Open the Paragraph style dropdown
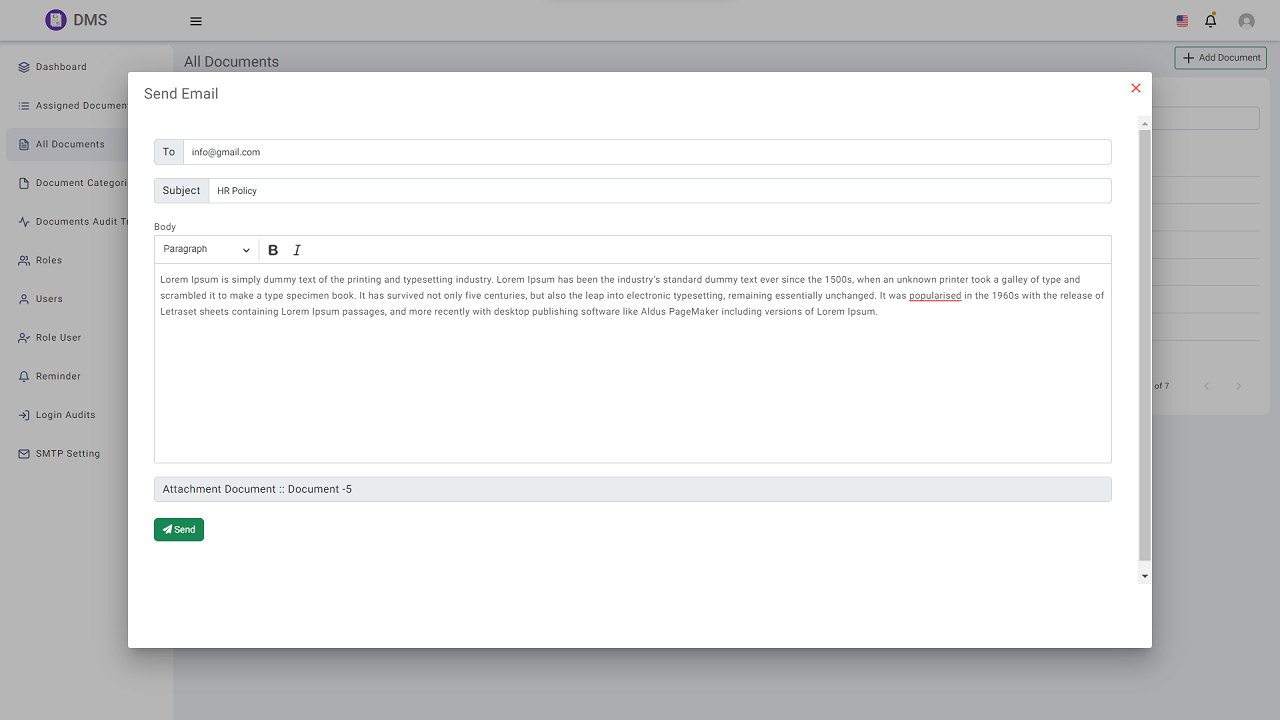Viewport: 1280px width, 720px height. (207, 250)
